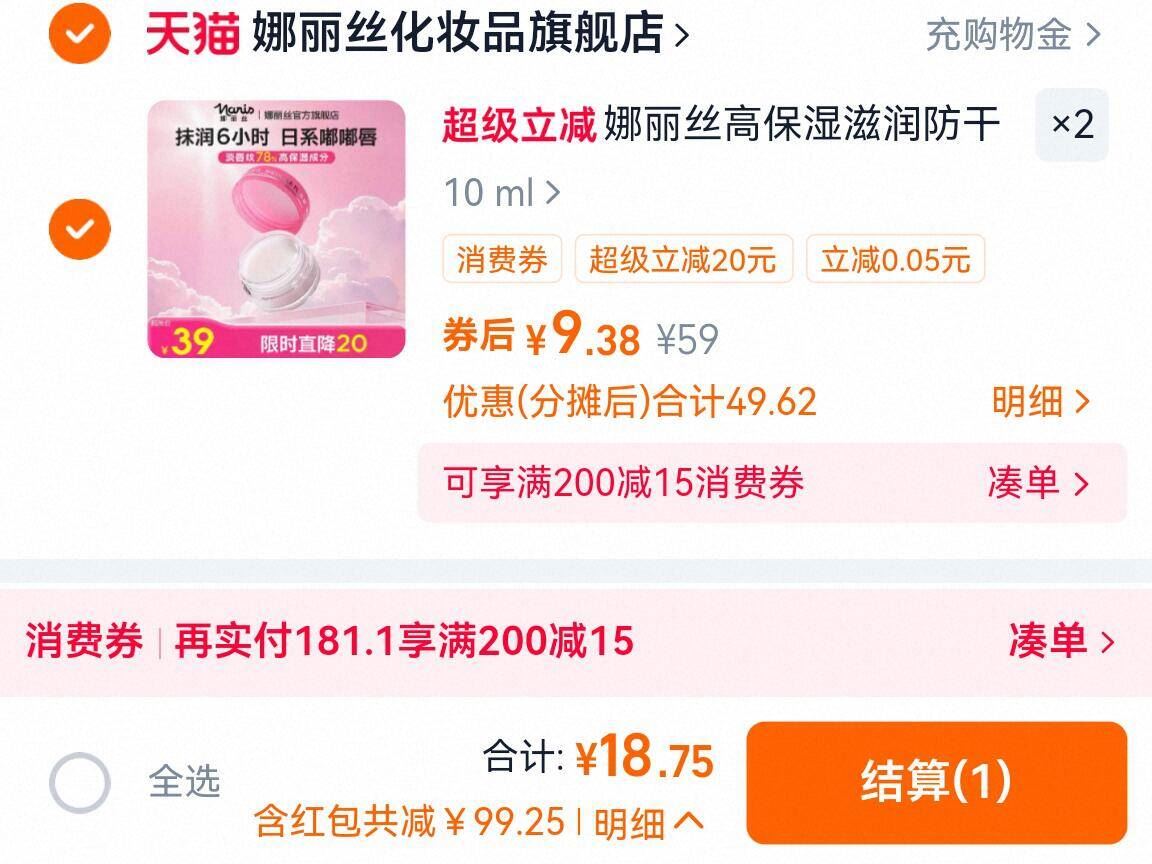Open 明细 next to 优惠合计49.62
The height and width of the screenshot is (864, 1152).
click(x=1040, y=402)
